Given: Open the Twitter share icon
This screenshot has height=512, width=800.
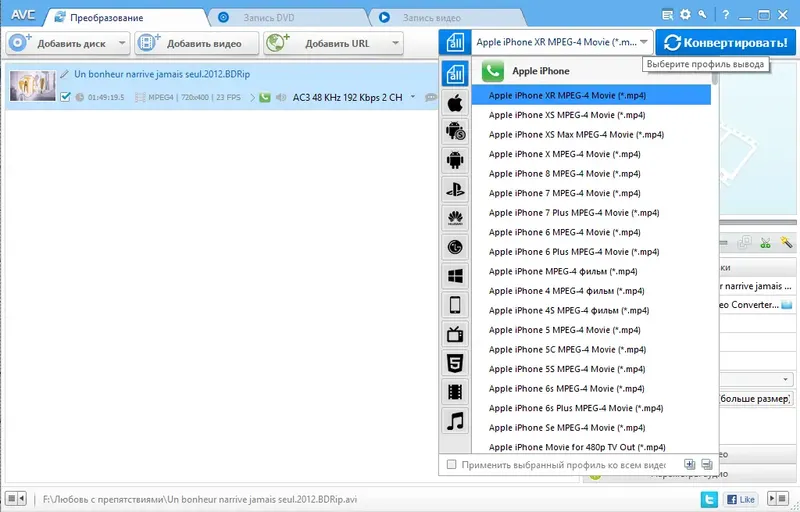Looking at the screenshot, I should [x=709, y=499].
